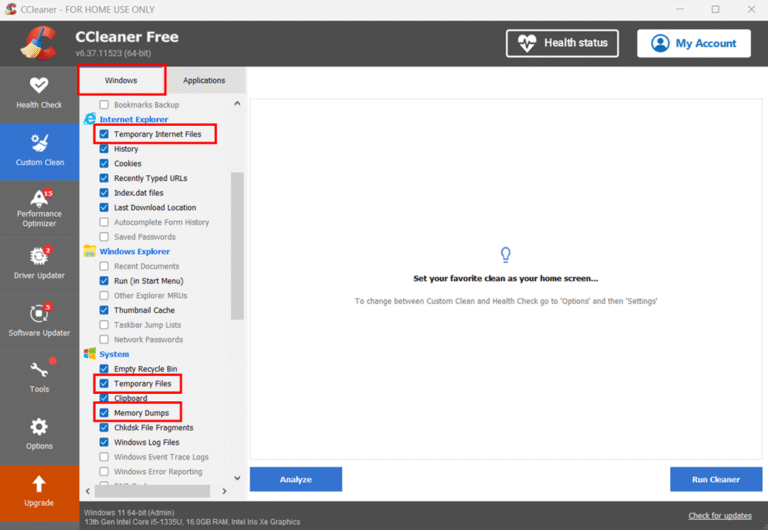Switch to Windows tab
768x530 pixels.
pyautogui.click(x=121, y=80)
